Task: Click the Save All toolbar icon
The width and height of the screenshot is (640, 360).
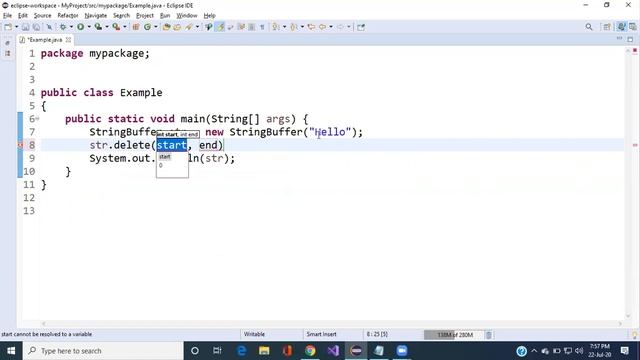Action: tap(36, 27)
